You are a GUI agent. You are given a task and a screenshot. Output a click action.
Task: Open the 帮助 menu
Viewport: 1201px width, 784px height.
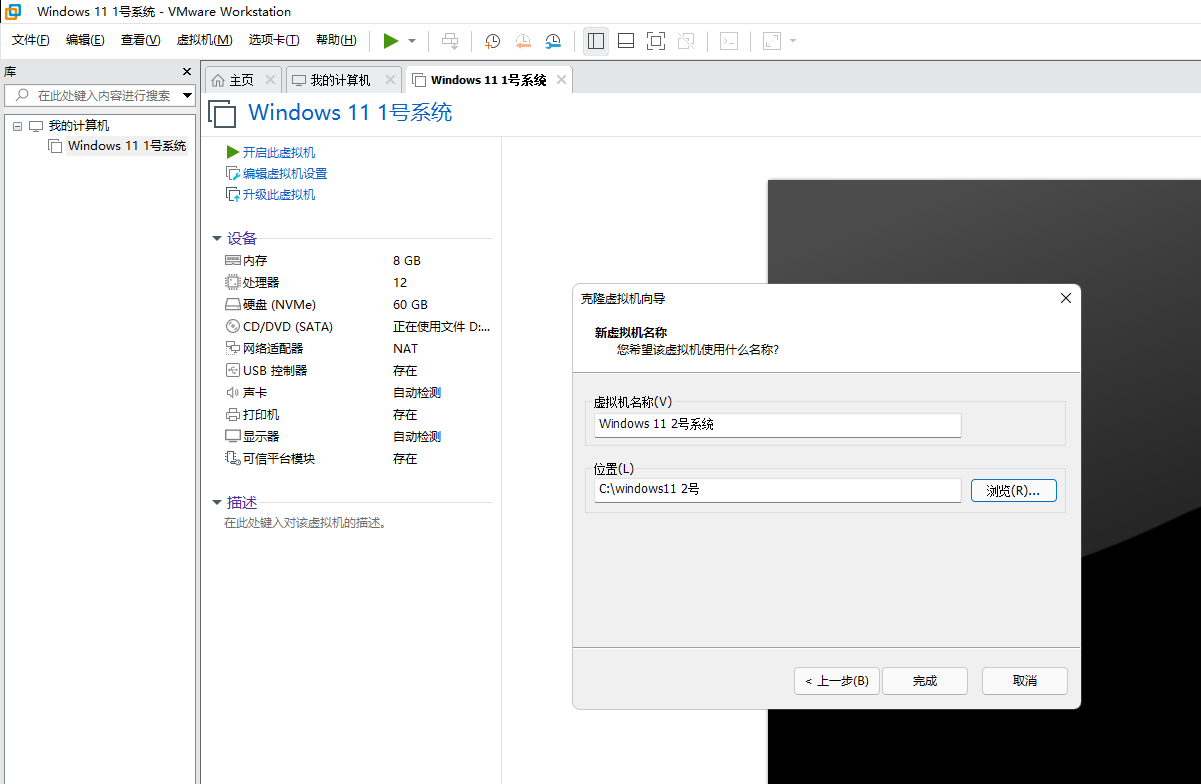click(336, 40)
